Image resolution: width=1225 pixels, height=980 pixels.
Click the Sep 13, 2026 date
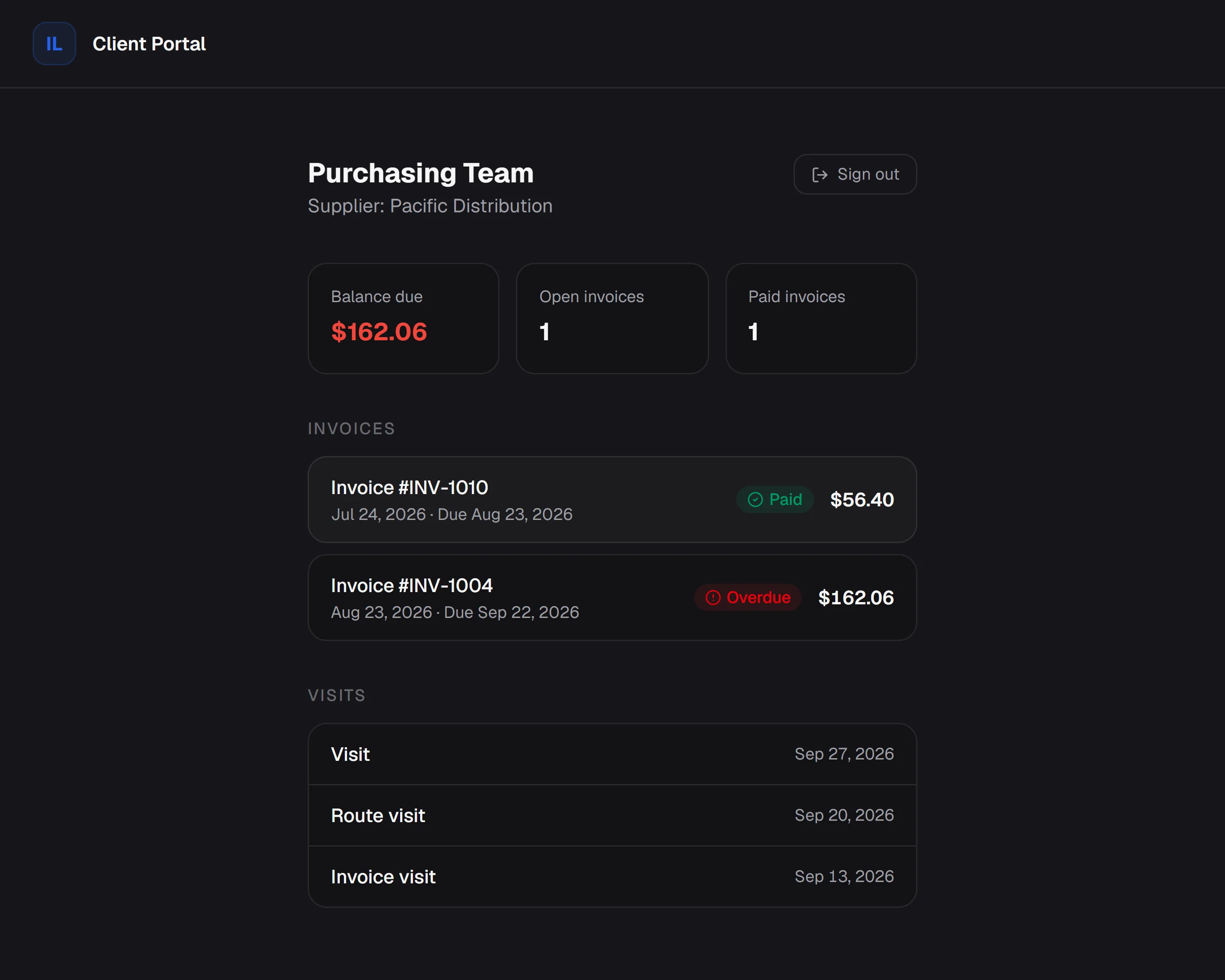[x=844, y=877]
